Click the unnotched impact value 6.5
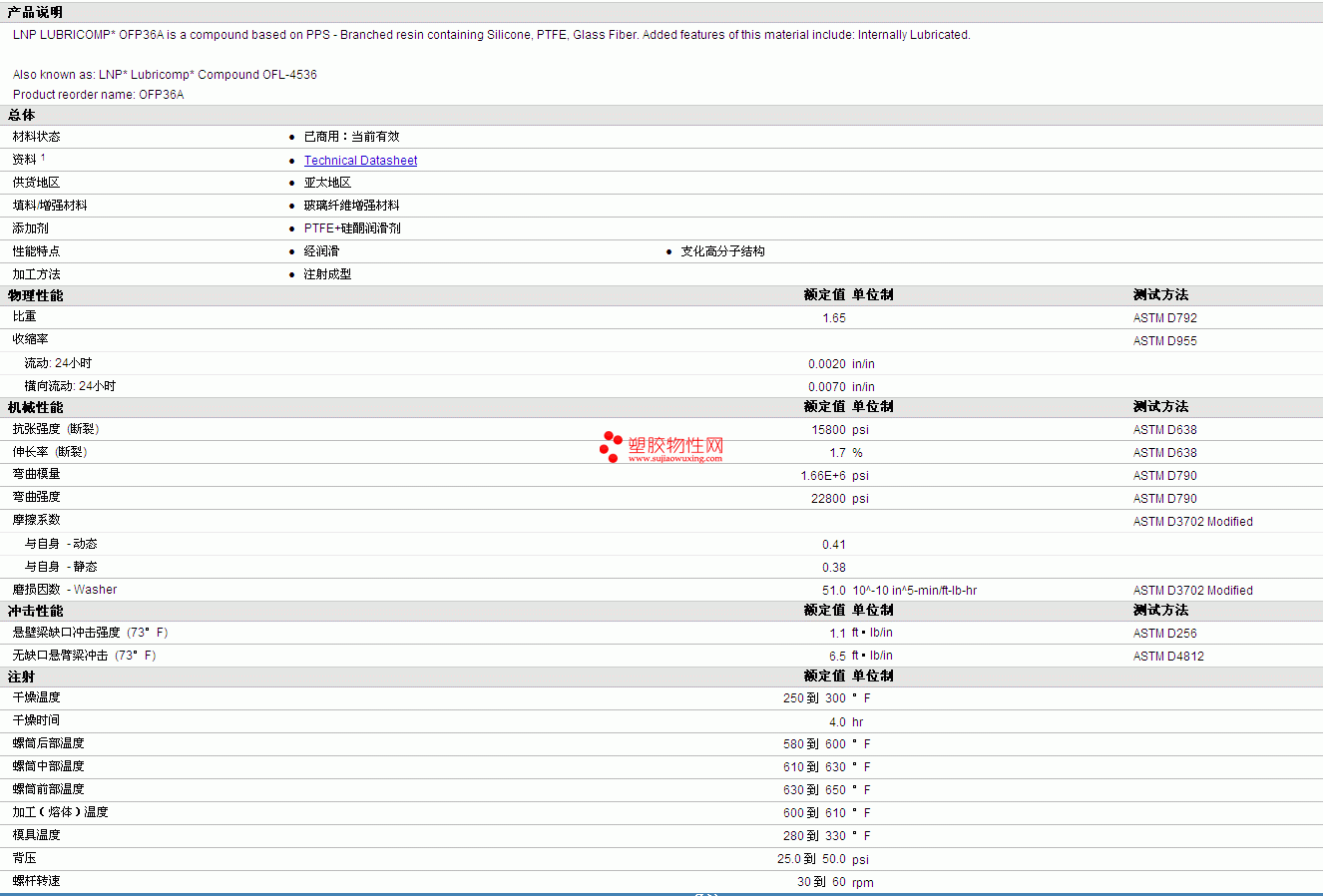This screenshot has width=1323, height=896. [837, 657]
